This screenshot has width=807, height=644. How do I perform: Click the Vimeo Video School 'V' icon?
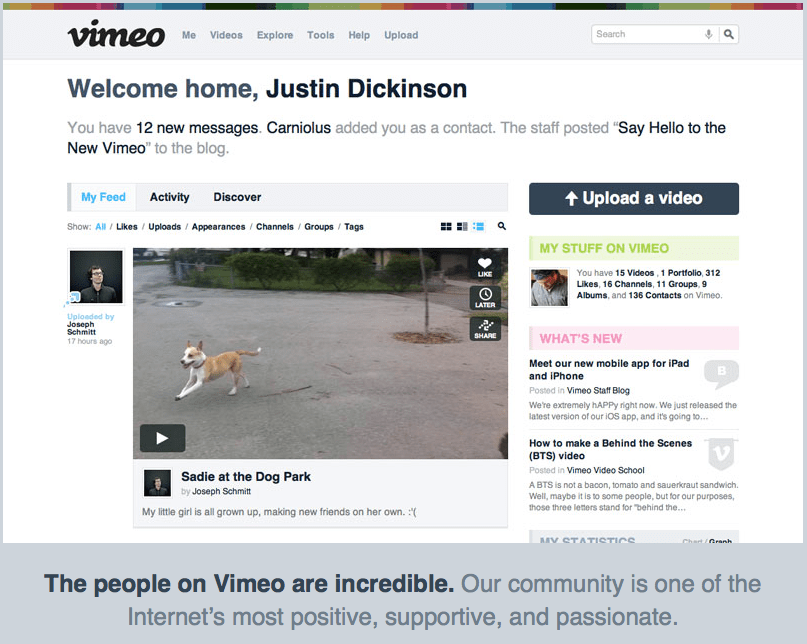pos(721,455)
